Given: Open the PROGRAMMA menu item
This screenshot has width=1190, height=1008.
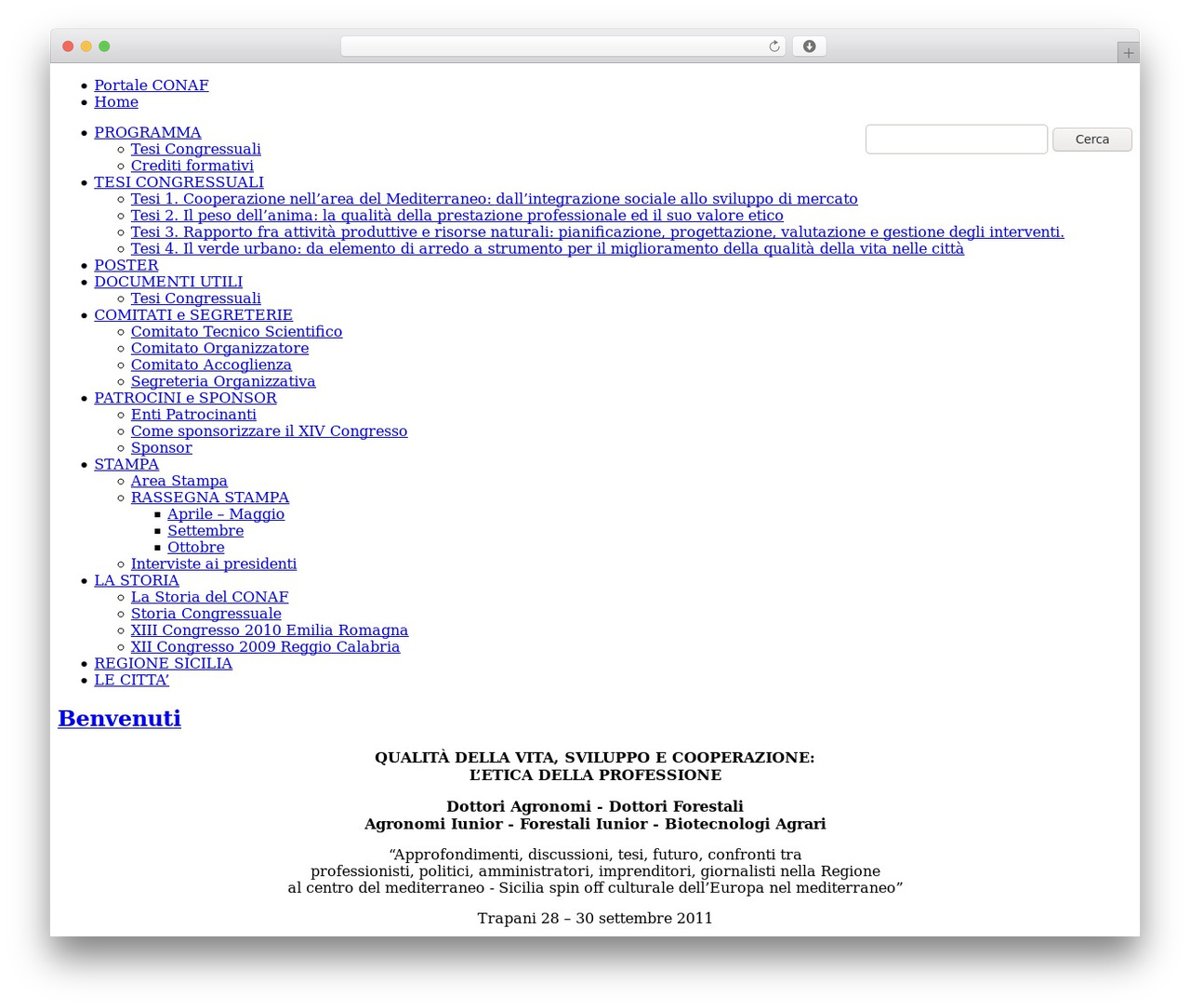Looking at the screenshot, I should [x=148, y=133].
